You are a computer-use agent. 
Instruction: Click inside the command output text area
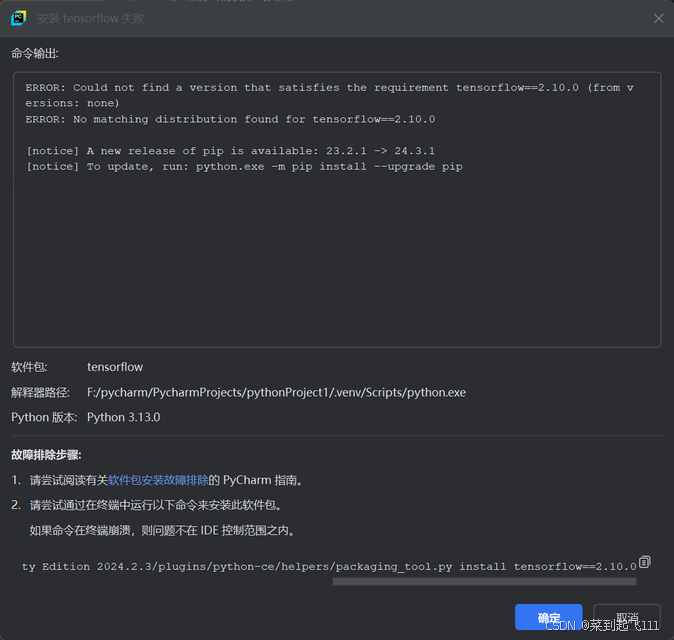point(337,210)
